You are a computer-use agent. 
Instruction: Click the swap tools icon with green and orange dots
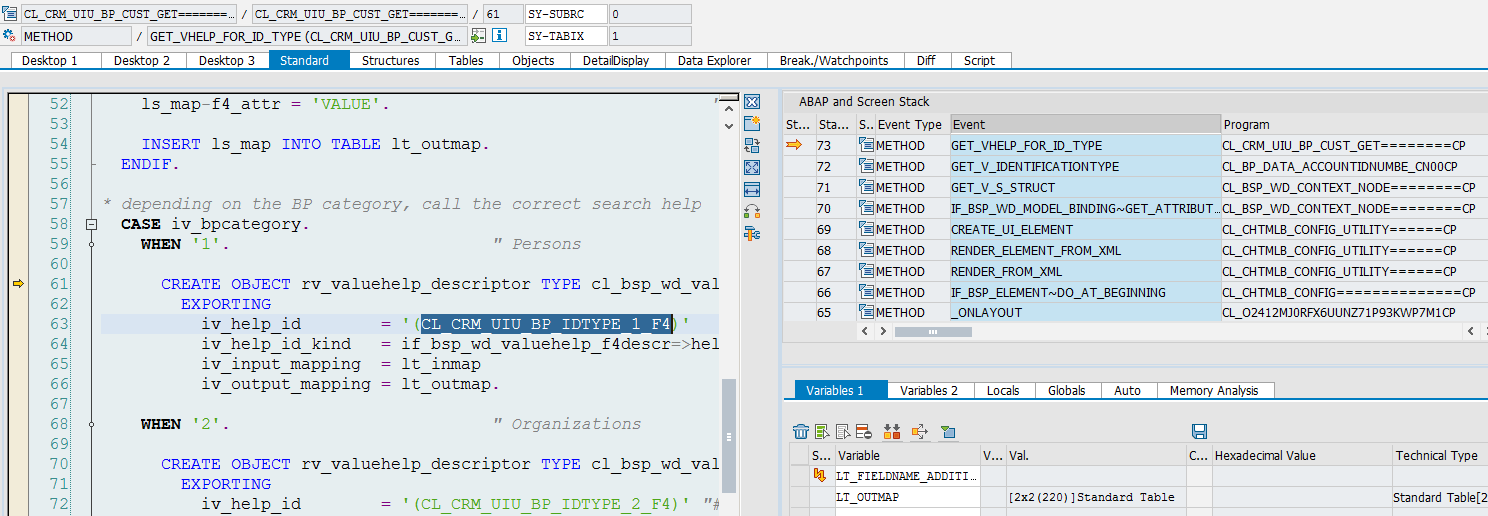point(752,212)
